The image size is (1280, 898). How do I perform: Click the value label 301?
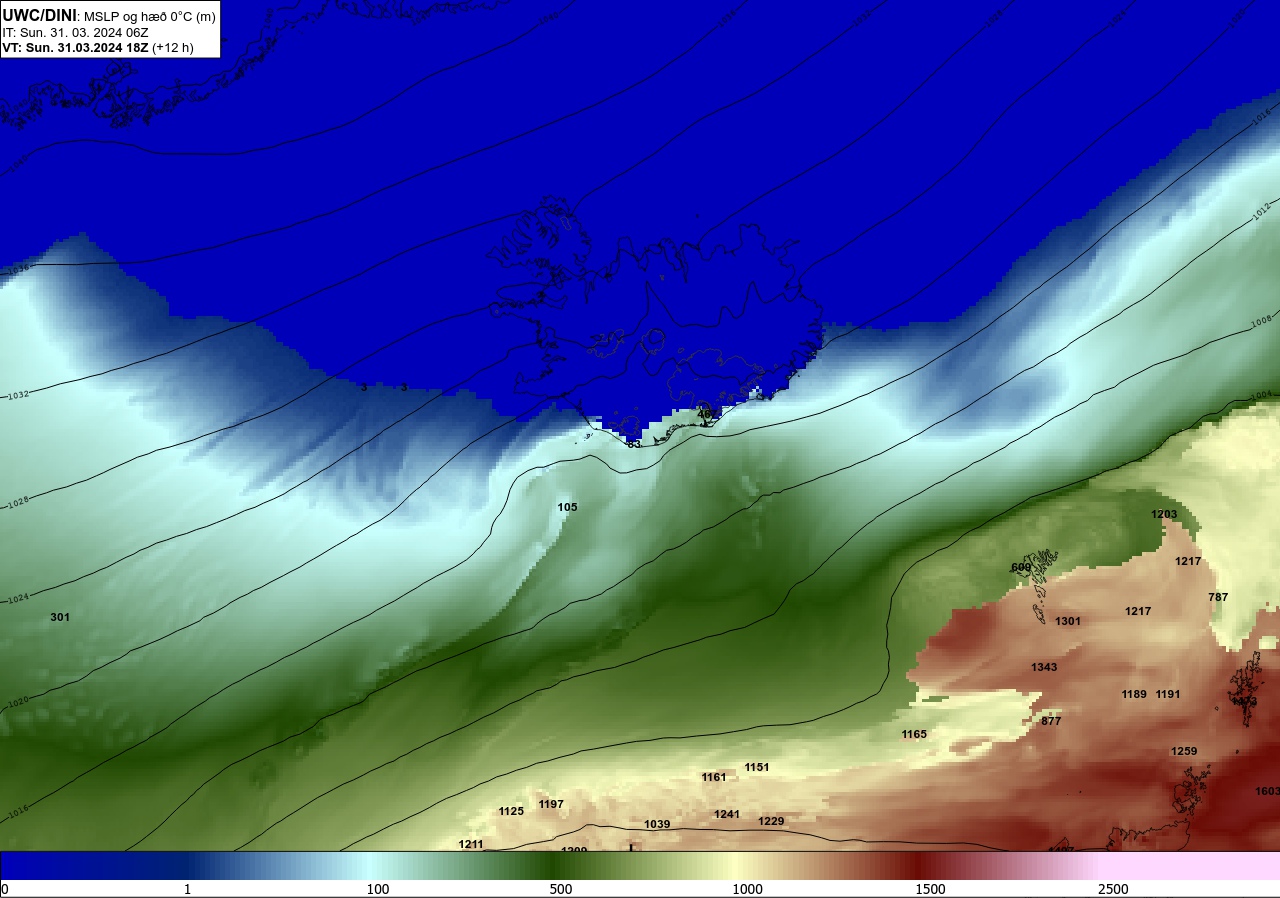[60, 617]
